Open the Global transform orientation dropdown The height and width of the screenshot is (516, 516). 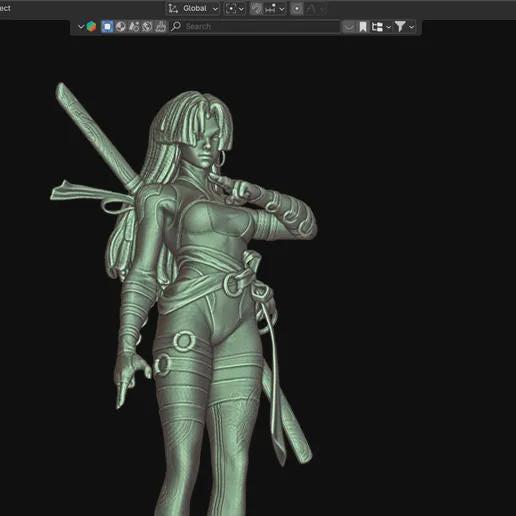193,9
